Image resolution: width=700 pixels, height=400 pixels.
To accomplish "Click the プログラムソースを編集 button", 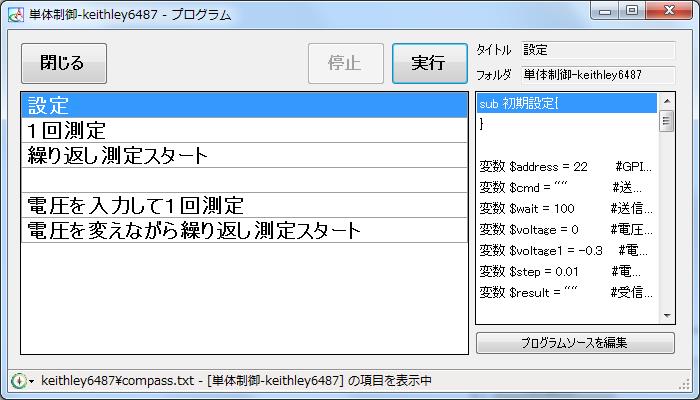I will point(575,343).
